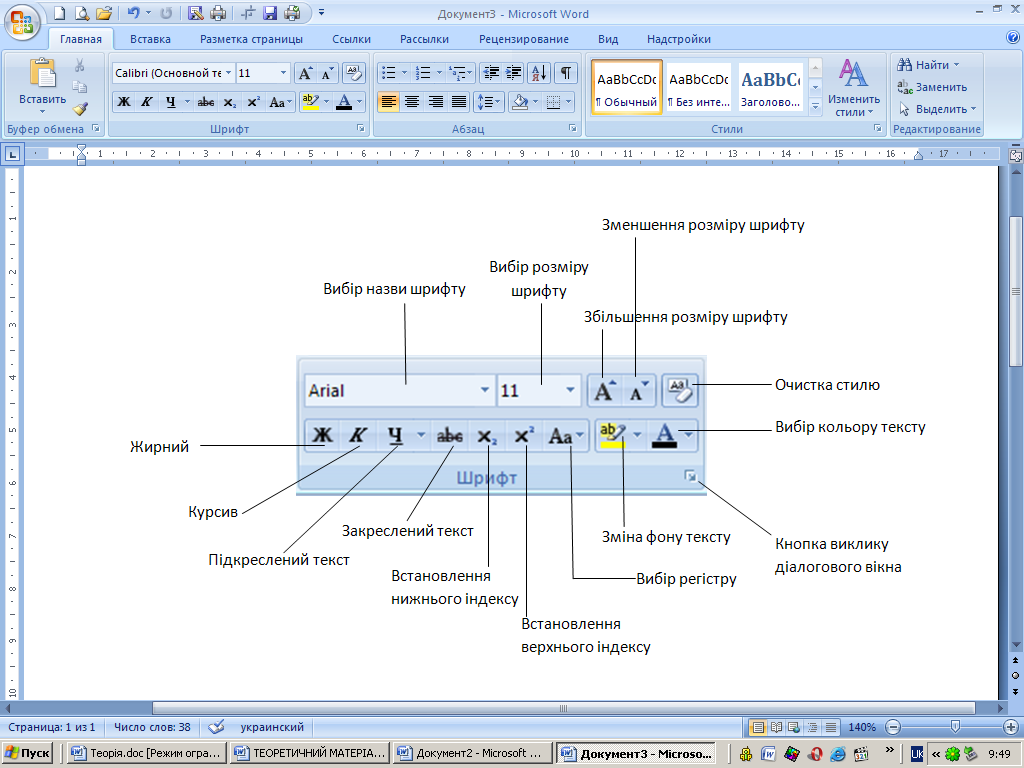Viewport: 1024px width, 768px height.
Task: Select Format Painter brush in Буфер обмена group
Action: point(80,108)
